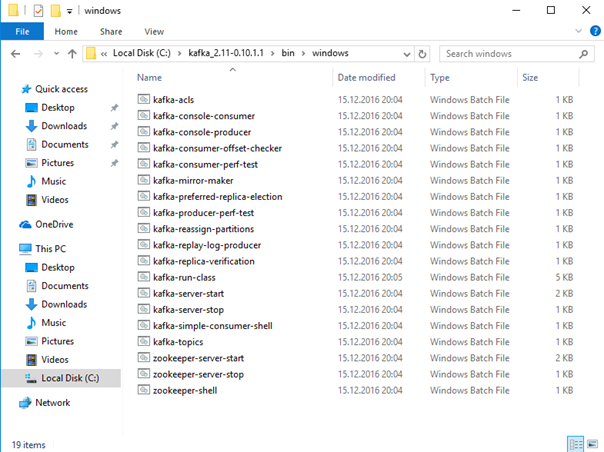
Task: Switch to details view layout icon
Action: tap(575, 444)
